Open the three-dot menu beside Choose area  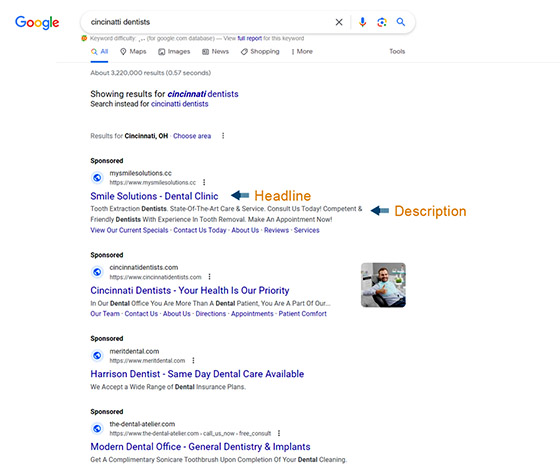tap(223, 136)
